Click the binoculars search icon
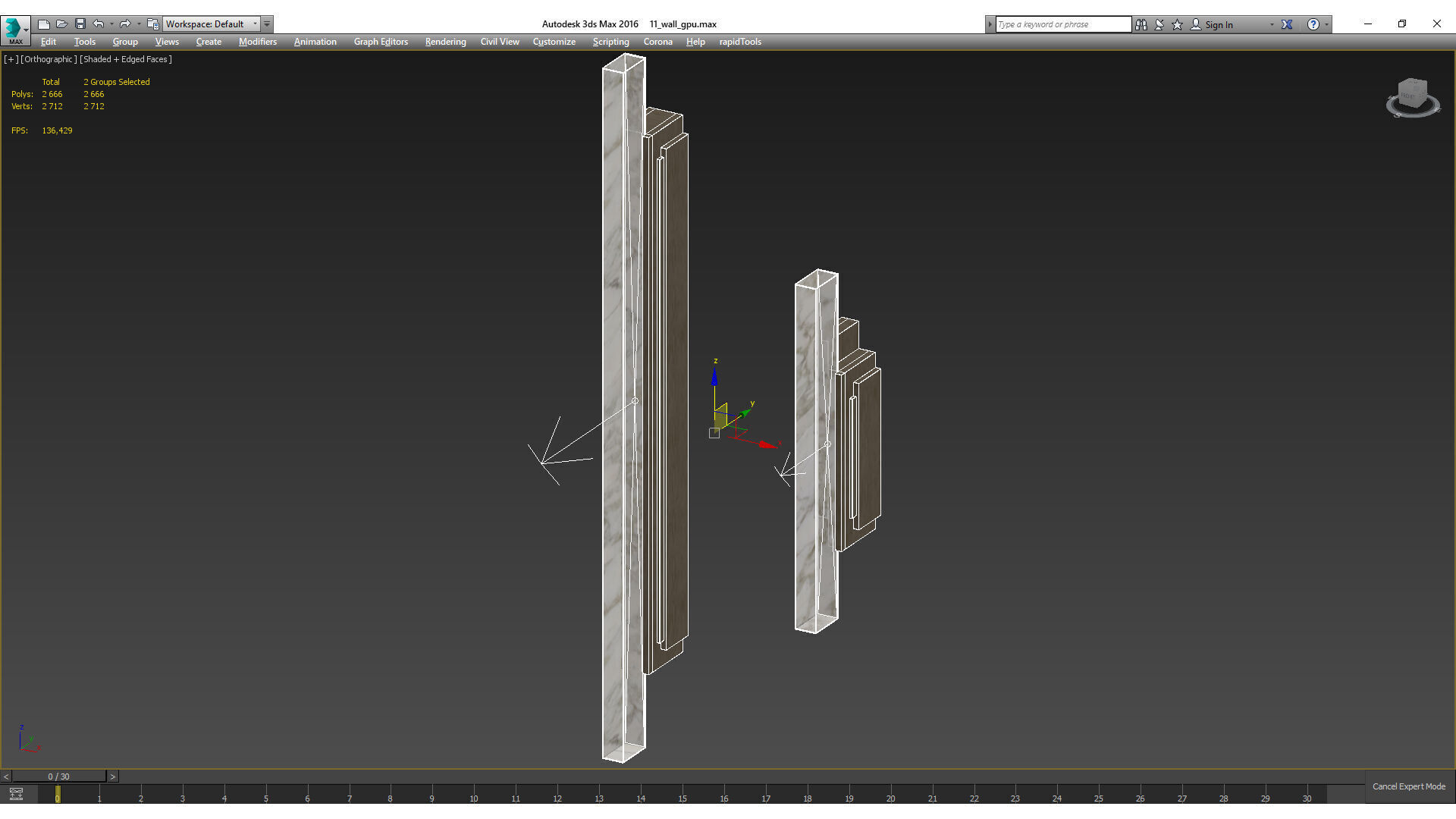Image resolution: width=1456 pixels, height=819 pixels. 1141,24
